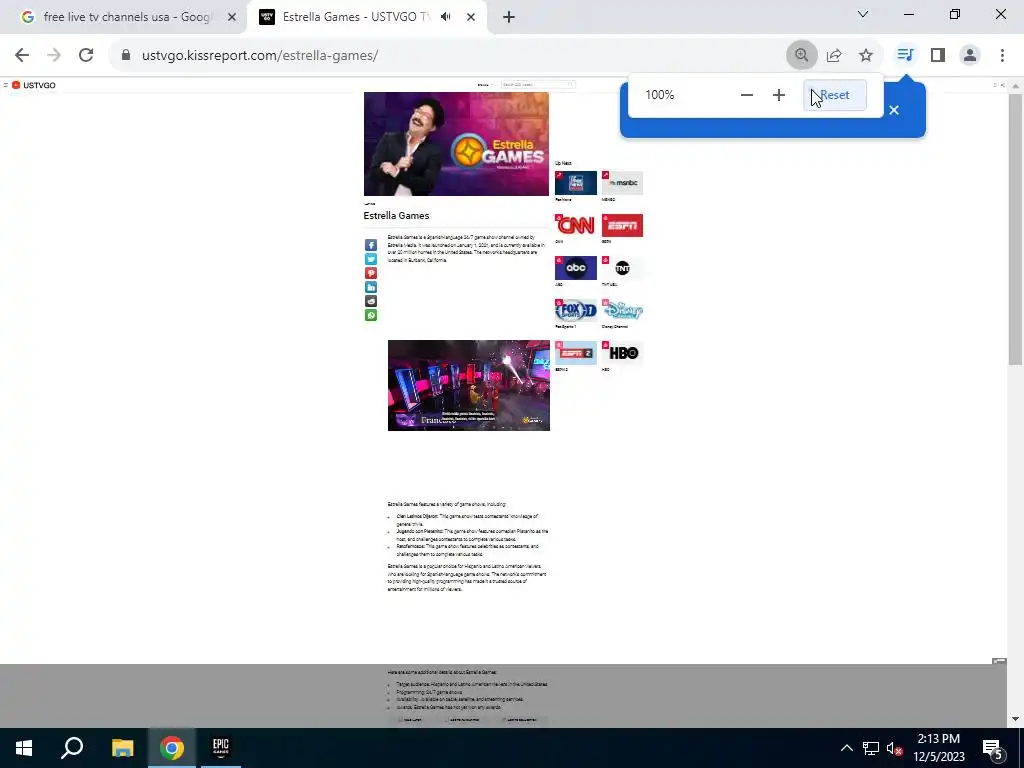Open the Chrome profile menu

pyautogui.click(x=970, y=56)
